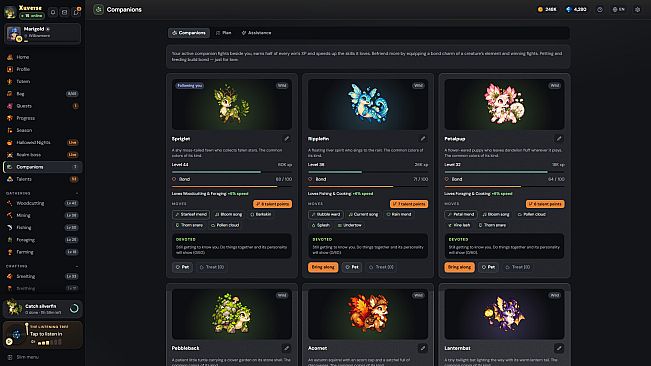This screenshot has height=366, width=651.
Task: Rename Spriglet with pencil icon
Action: [x=286, y=139]
